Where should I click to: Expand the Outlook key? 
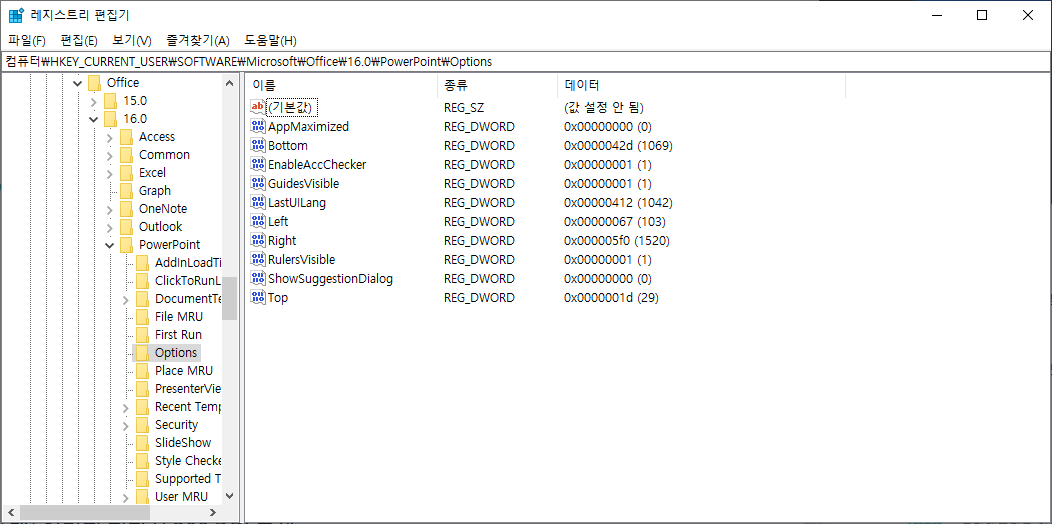click(x=109, y=227)
